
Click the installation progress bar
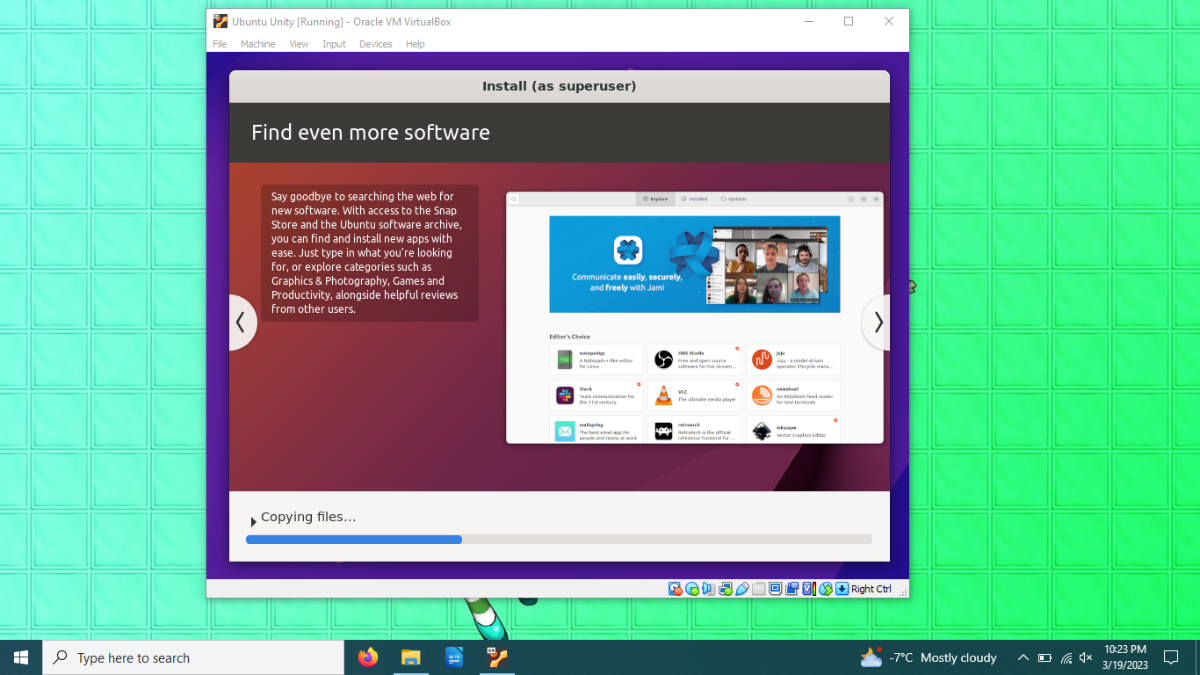(x=559, y=539)
